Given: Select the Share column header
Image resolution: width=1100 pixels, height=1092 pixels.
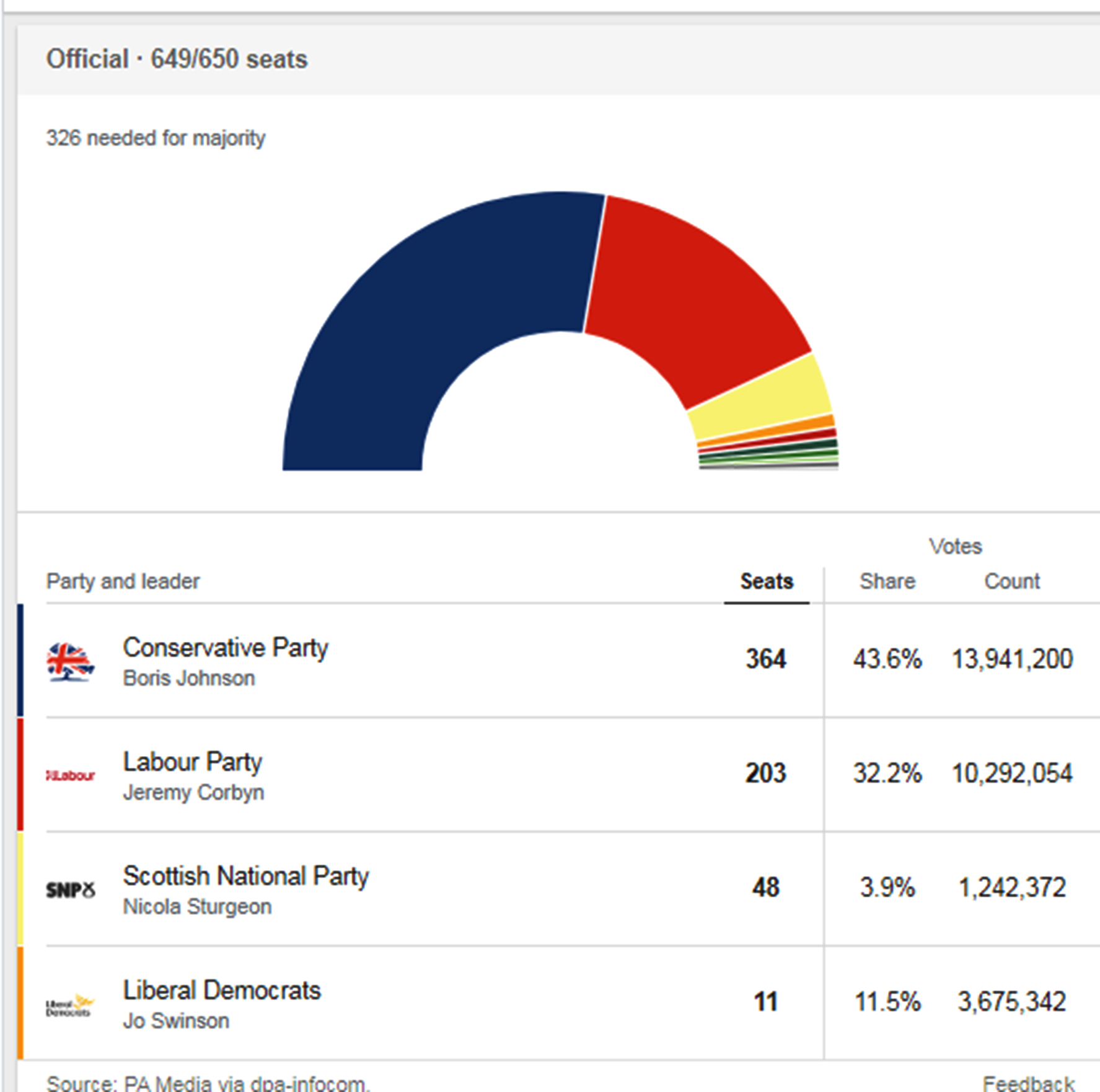Looking at the screenshot, I should click(887, 581).
